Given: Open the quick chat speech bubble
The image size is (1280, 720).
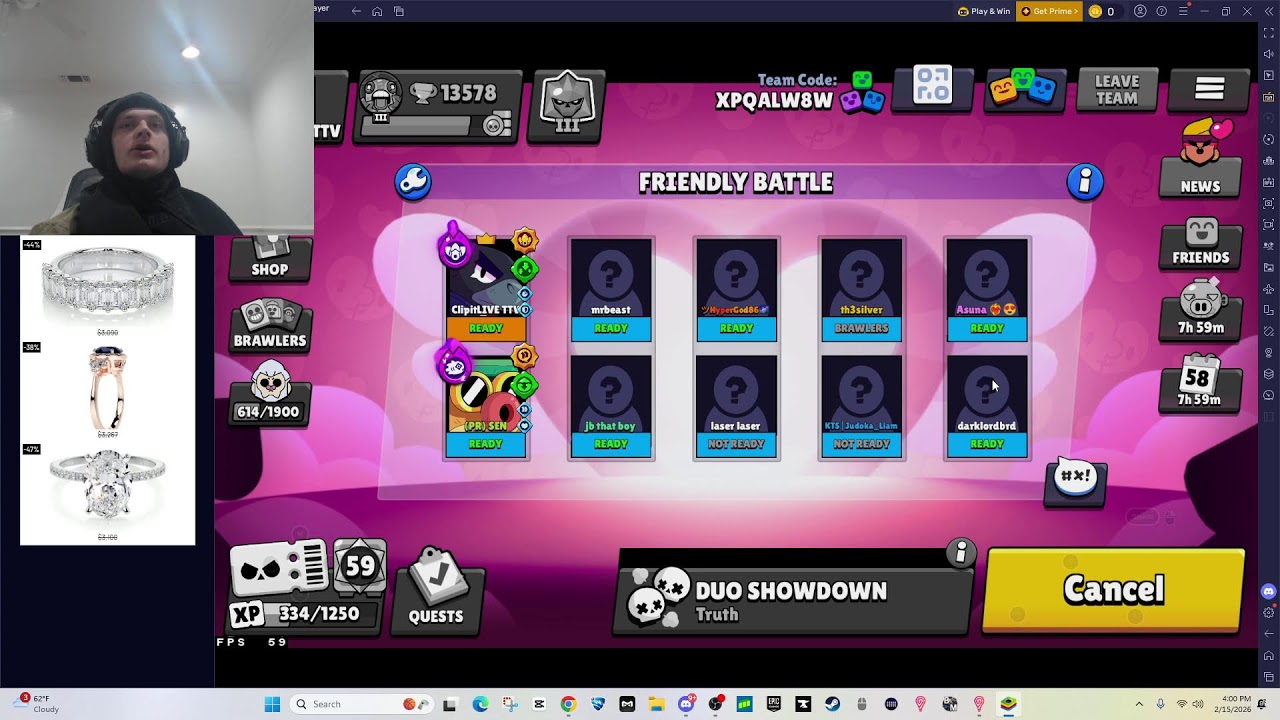Looking at the screenshot, I should pyautogui.click(x=1075, y=482).
